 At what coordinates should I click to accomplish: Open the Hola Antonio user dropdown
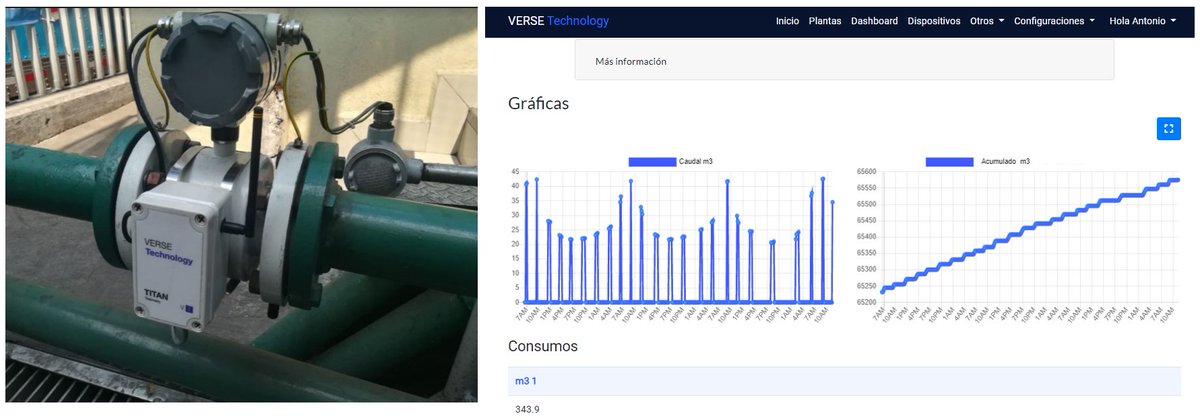coord(1143,21)
